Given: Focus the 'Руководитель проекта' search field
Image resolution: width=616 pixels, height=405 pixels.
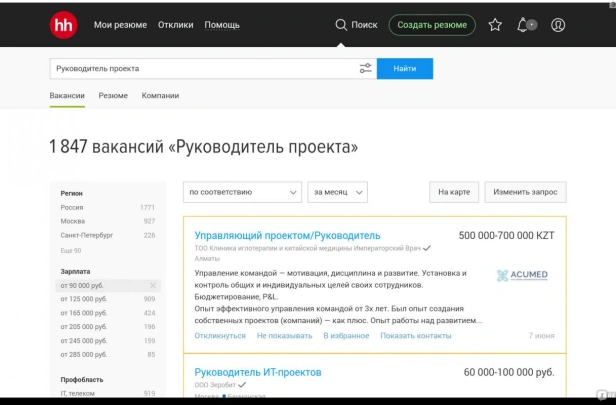Looking at the screenshot, I should click(204, 68).
